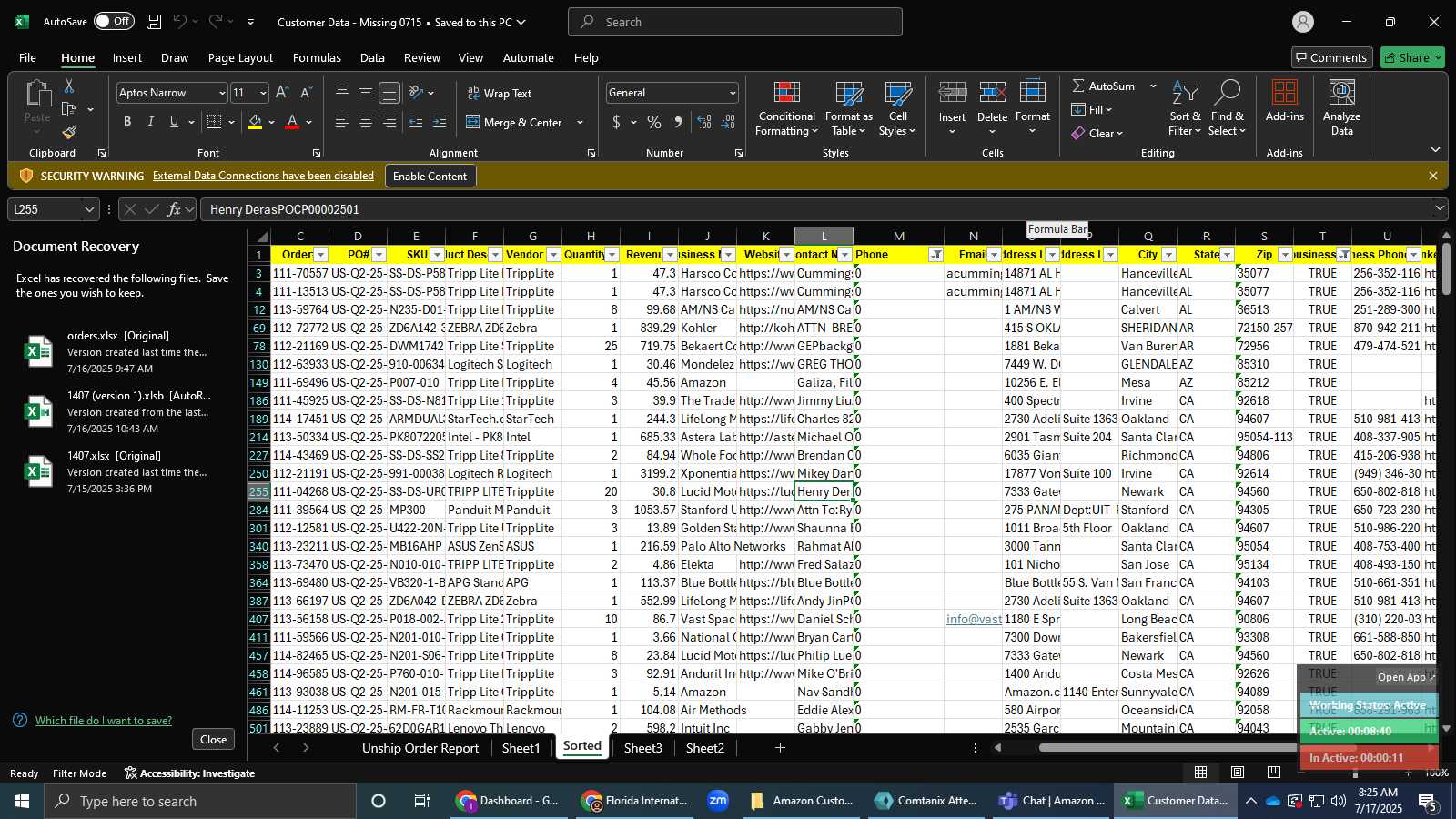Expand Merge & Center dropdown arrow
The height and width of the screenshot is (819, 1456).
580,122
